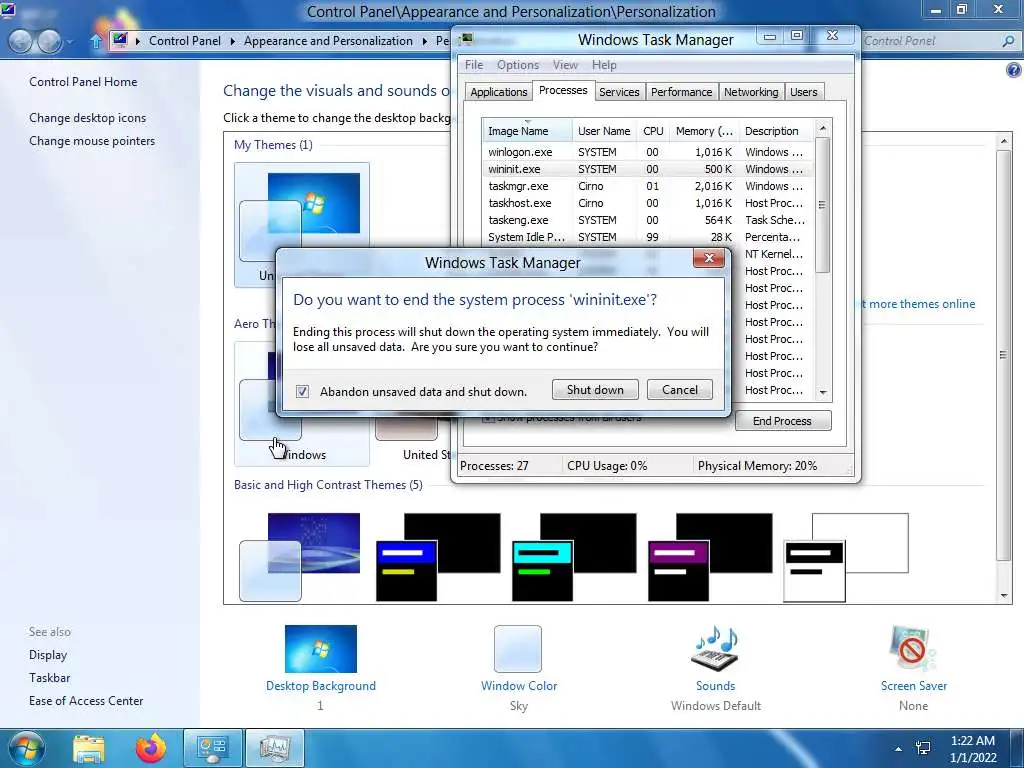Select the taskmgr.exe process row

point(648,185)
